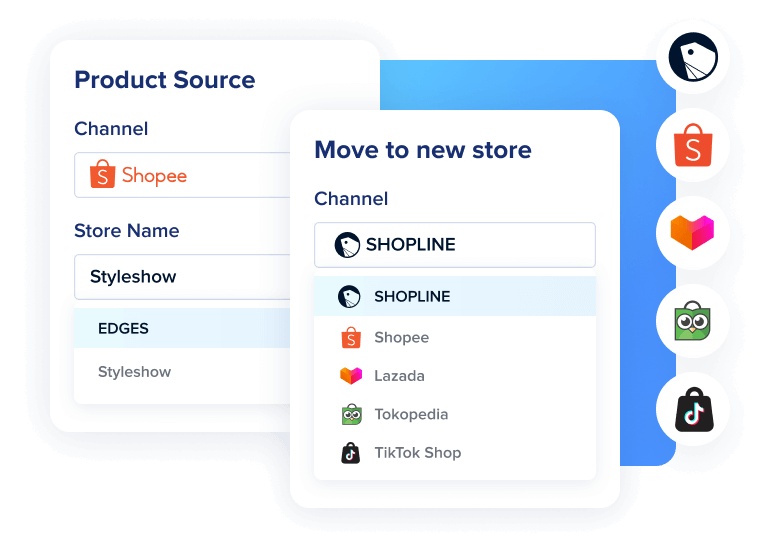Click Shopee bag icon in Product Source channel

point(102,174)
